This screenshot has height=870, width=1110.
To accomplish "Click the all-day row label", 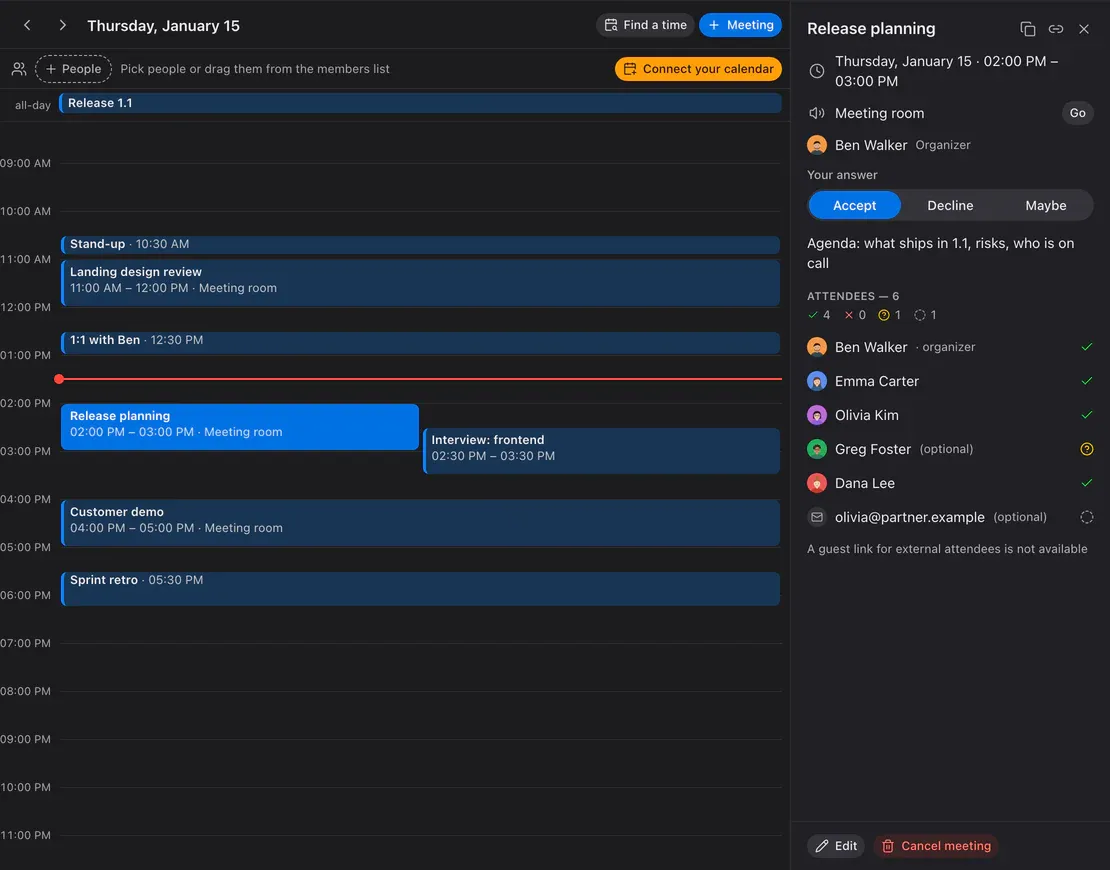I will click(33, 105).
